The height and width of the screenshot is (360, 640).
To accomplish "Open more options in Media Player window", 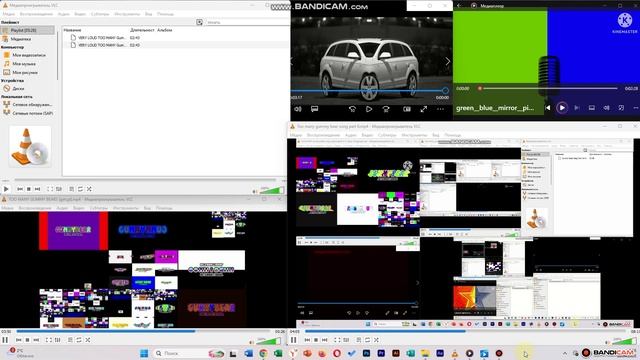I will pyautogui.click(x=636, y=108).
